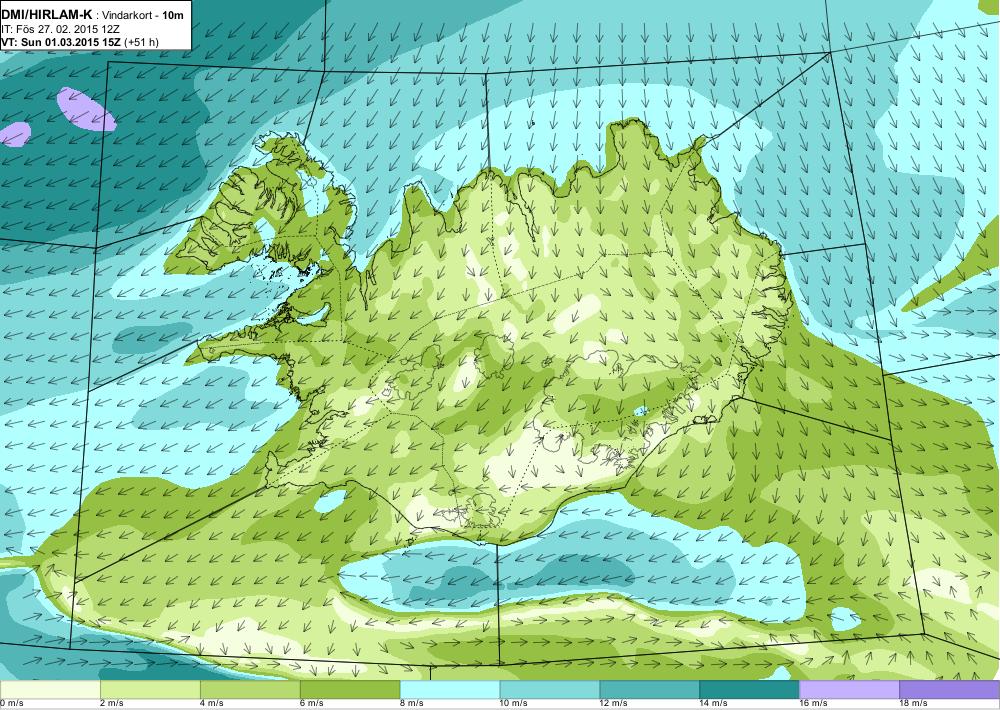1000x710 pixels.
Task: Select the legend swatch between 2 and 4 m/s
Action: [x=150, y=690]
